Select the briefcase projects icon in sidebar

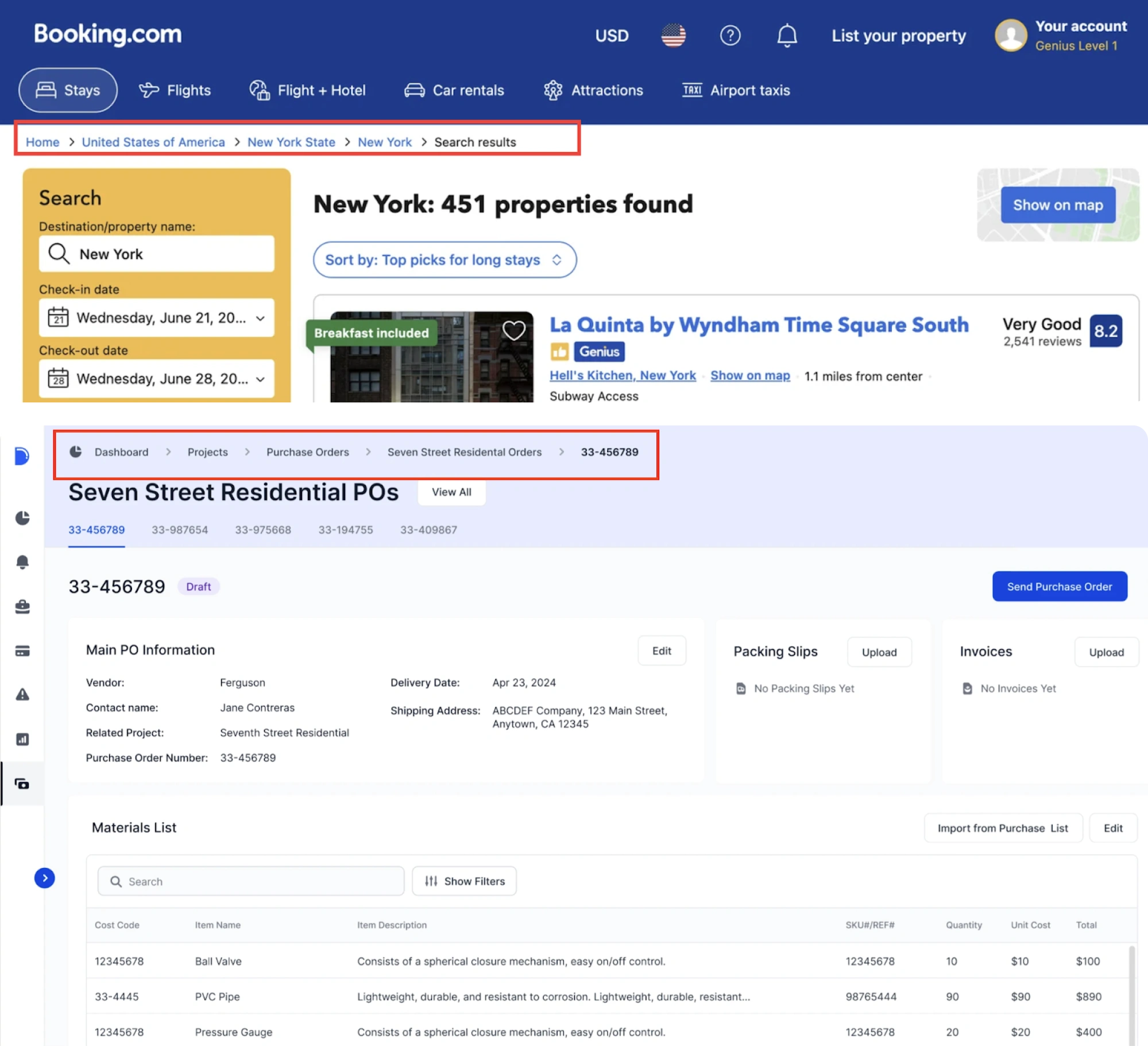[22, 607]
